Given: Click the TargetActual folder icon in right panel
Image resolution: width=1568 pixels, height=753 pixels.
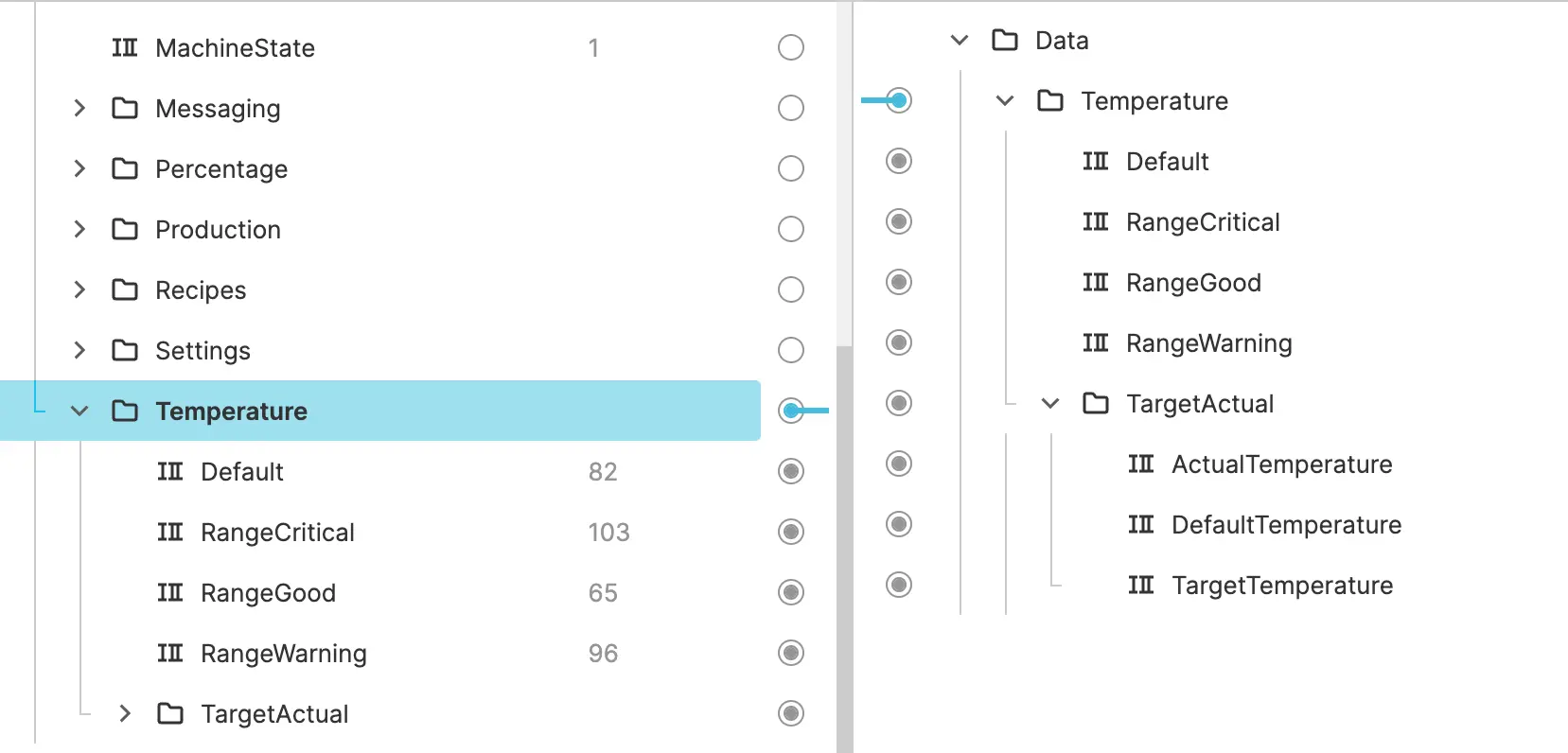Looking at the screenshot, I should click(1095, 404).
